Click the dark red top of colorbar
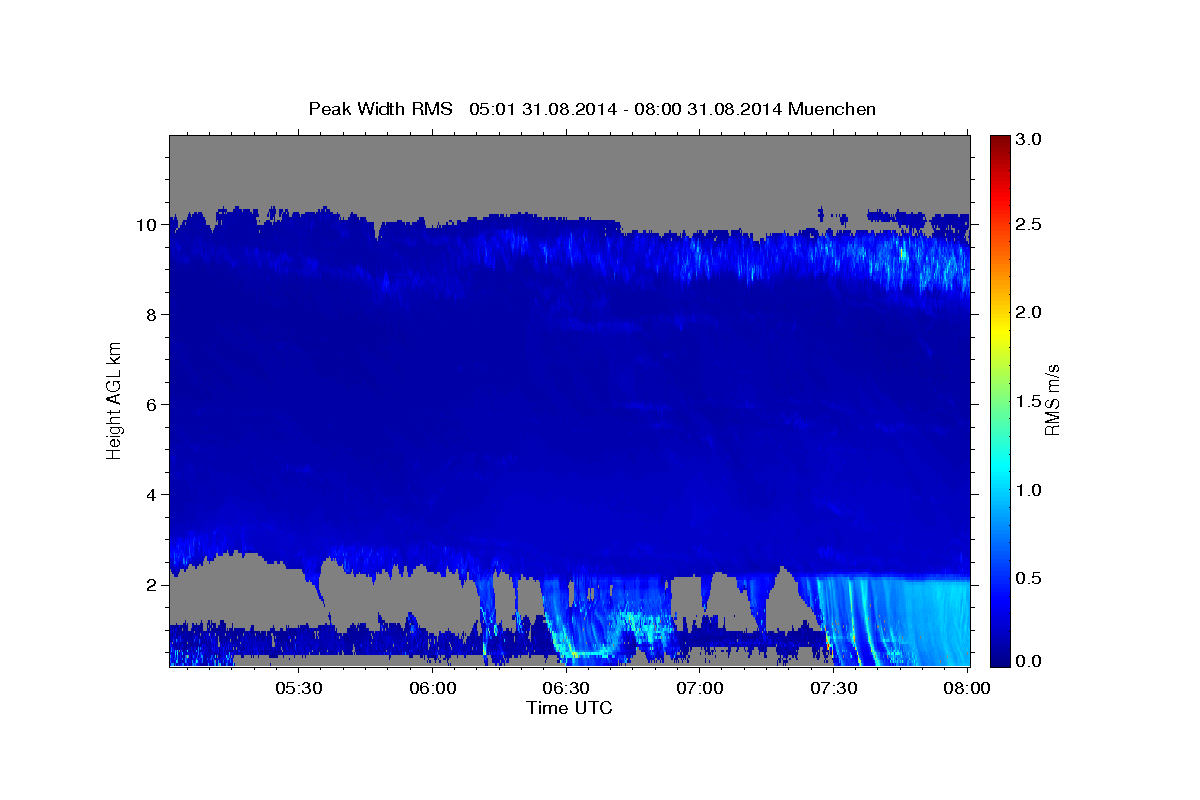The image size is (1200, 800). click(999, 142)
